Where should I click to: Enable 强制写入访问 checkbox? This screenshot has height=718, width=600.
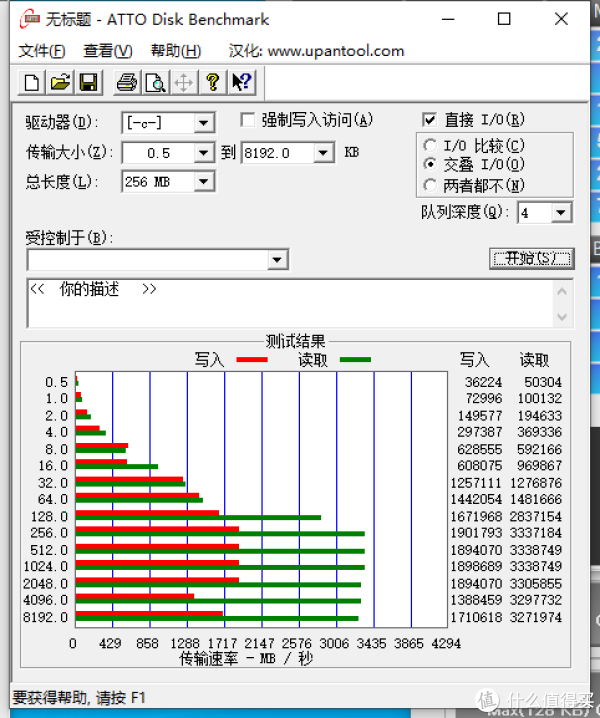(248, 120)
